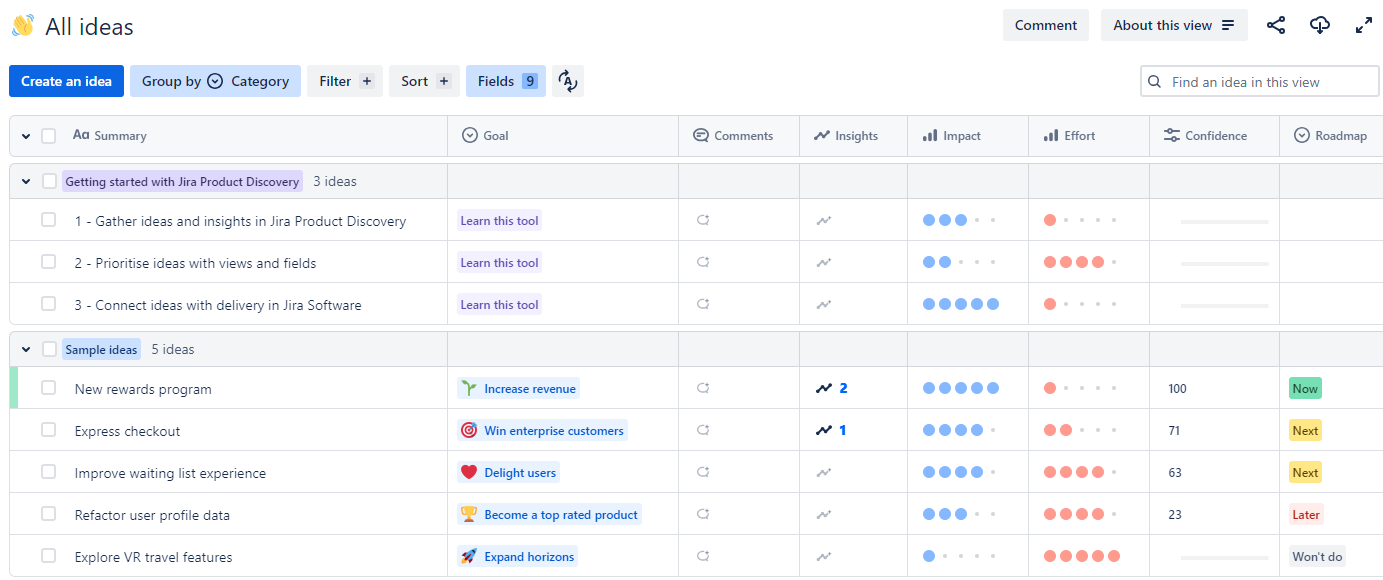Screen dimensions: 1383x580
Task: Check the select-all checkbox in the header row
Action: point(48,135)
